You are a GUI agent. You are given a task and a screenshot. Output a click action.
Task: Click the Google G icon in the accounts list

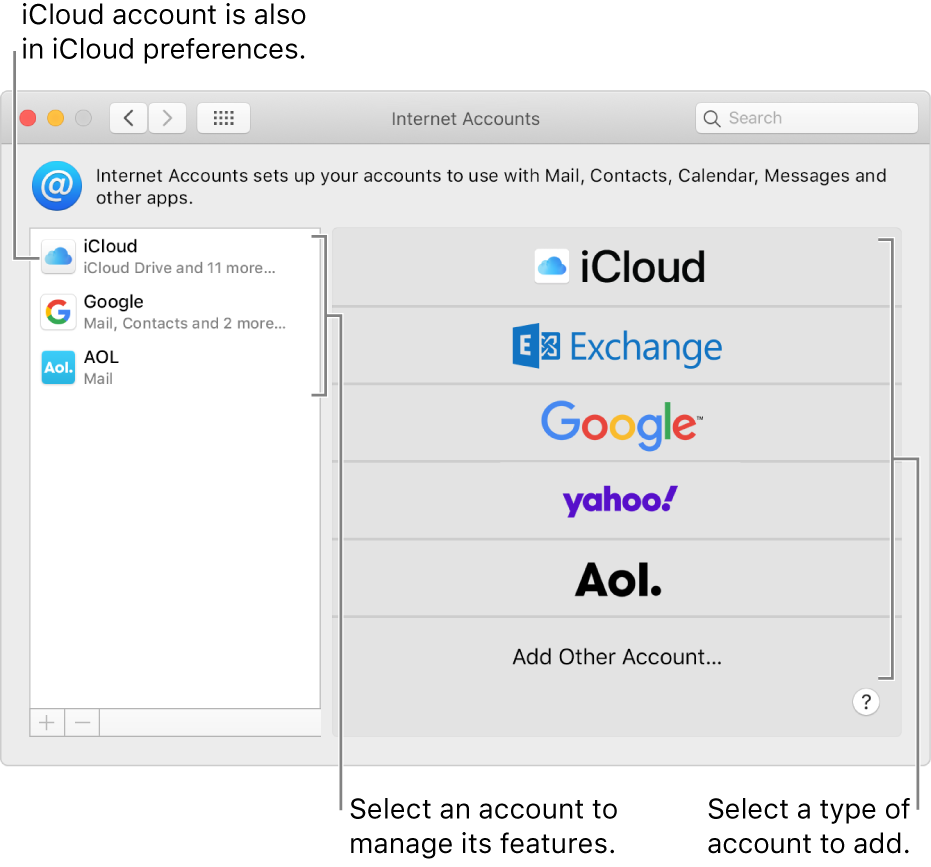[x=58, y=312]
